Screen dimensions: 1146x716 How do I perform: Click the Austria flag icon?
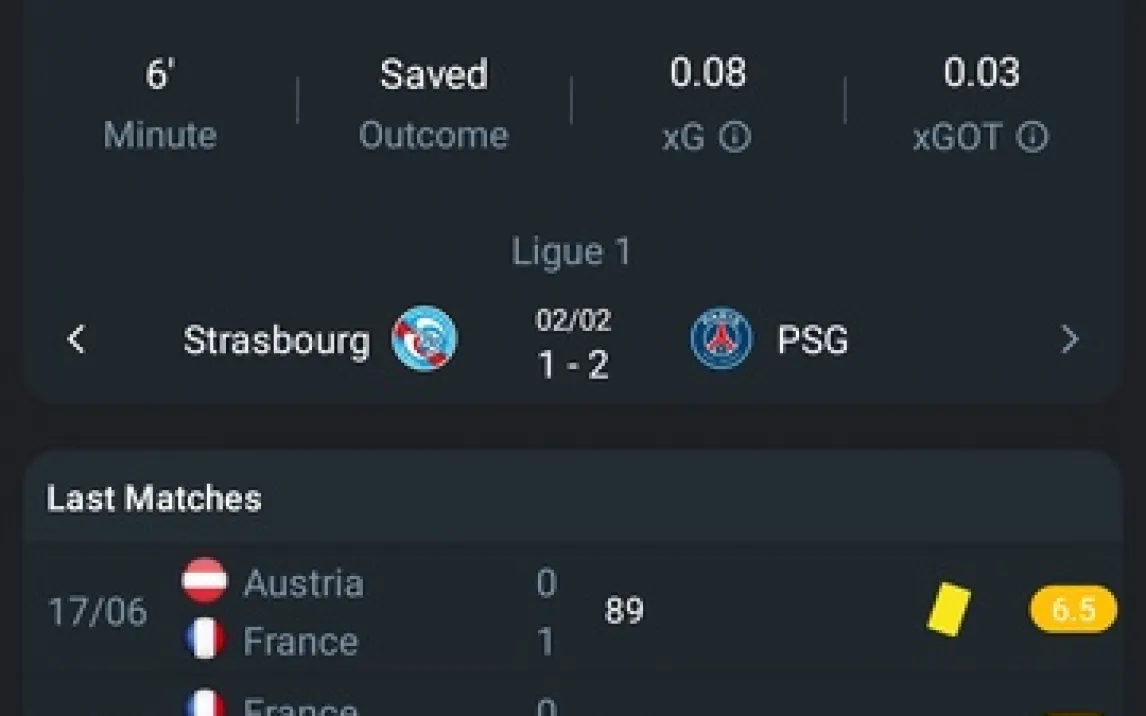pyautogui.click(x=205, y=581)
